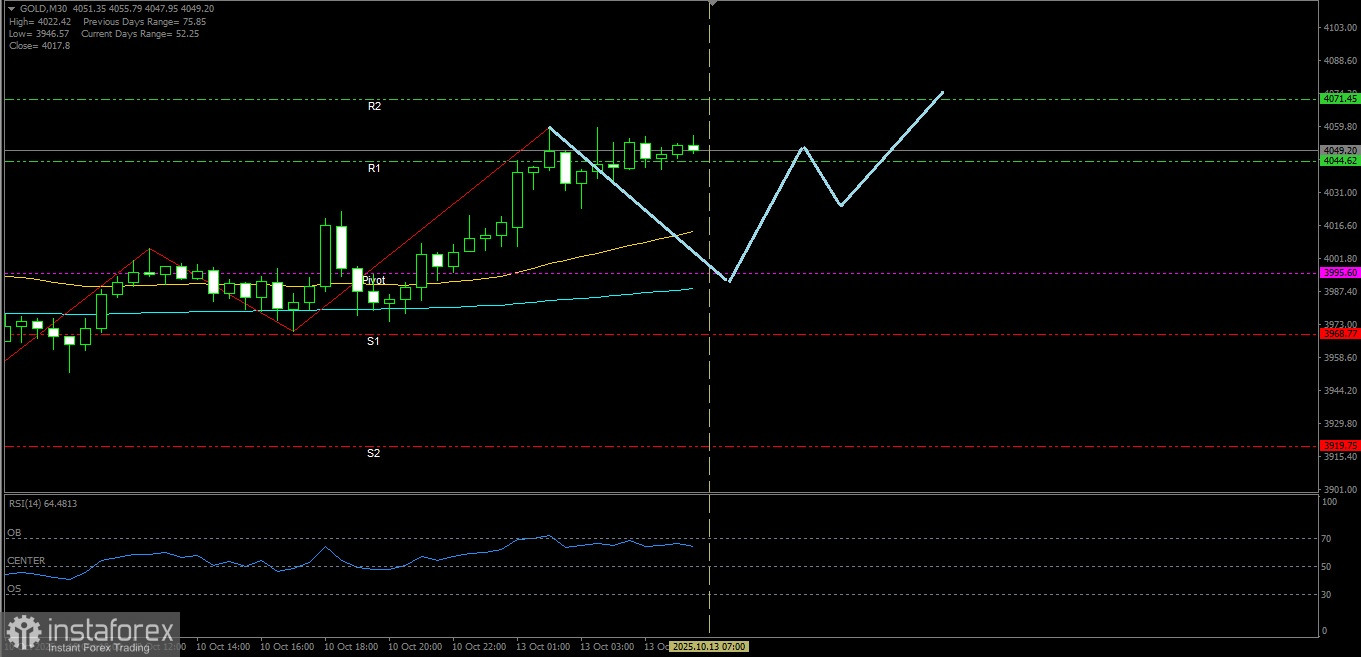This screenshot has width=1361, height=657.
Task: Click the OB overbought label
Action: [x=14, y=533]
